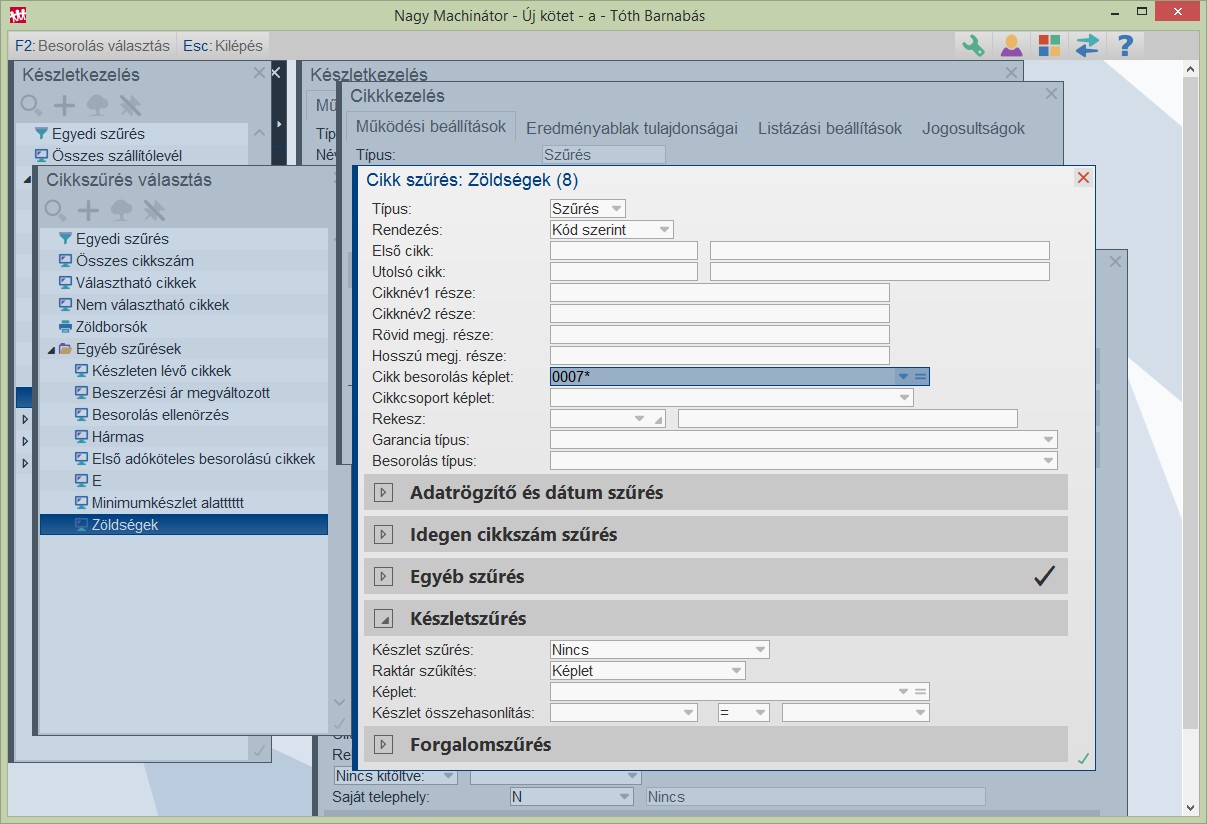
Task: Switch to the Jogosultságok tab
Action: coord(973,128)
